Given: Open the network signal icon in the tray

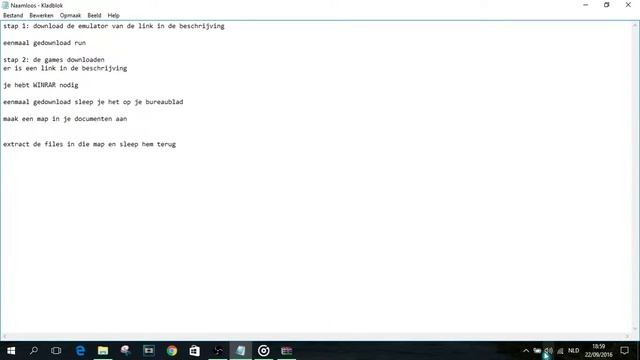Looking at the screenshot, I should (x=560, y=351).
